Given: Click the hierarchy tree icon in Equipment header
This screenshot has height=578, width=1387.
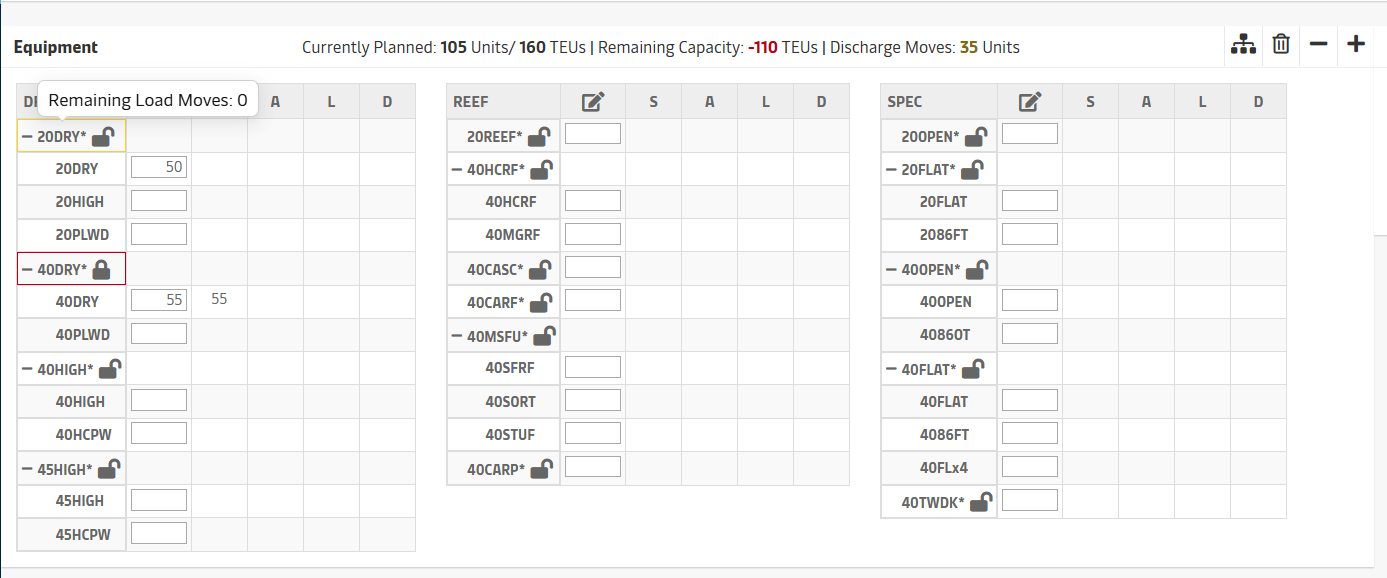Looking at the screenshot, I should click(x=1243, y=45).
